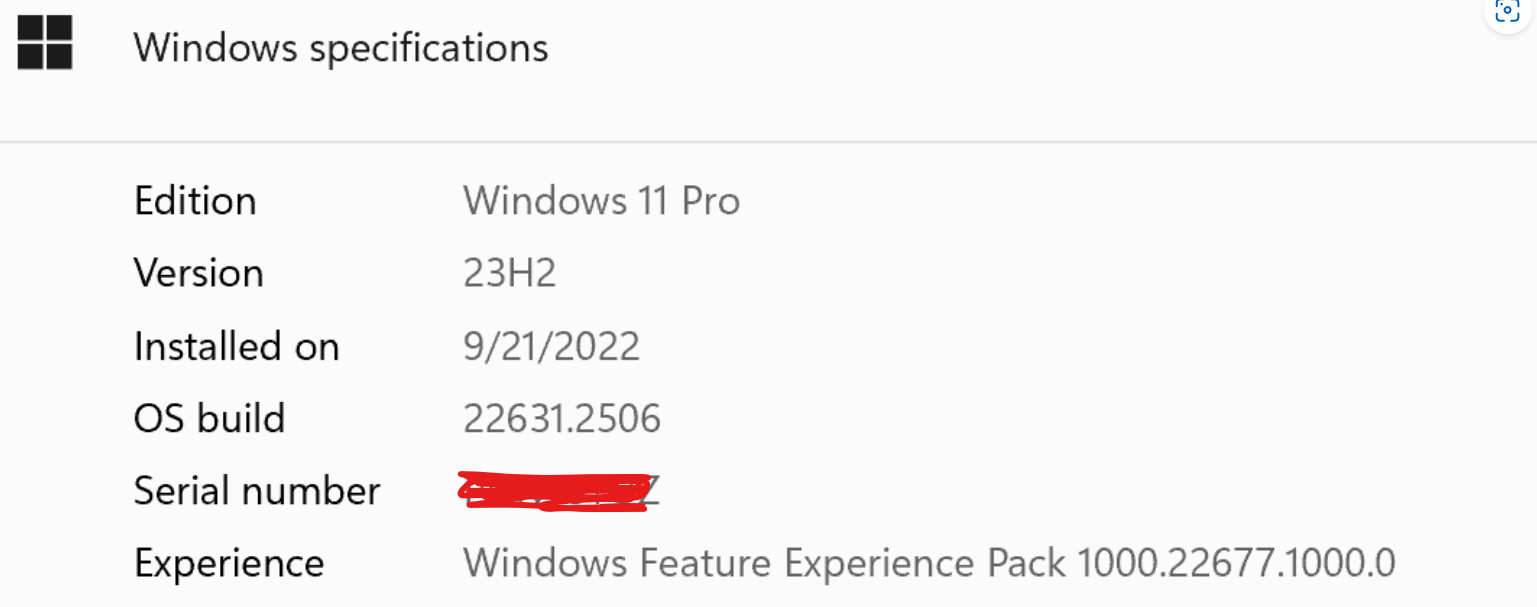1537x607 pixels.
Task: Select the Experience label
Action: point(229,563)
